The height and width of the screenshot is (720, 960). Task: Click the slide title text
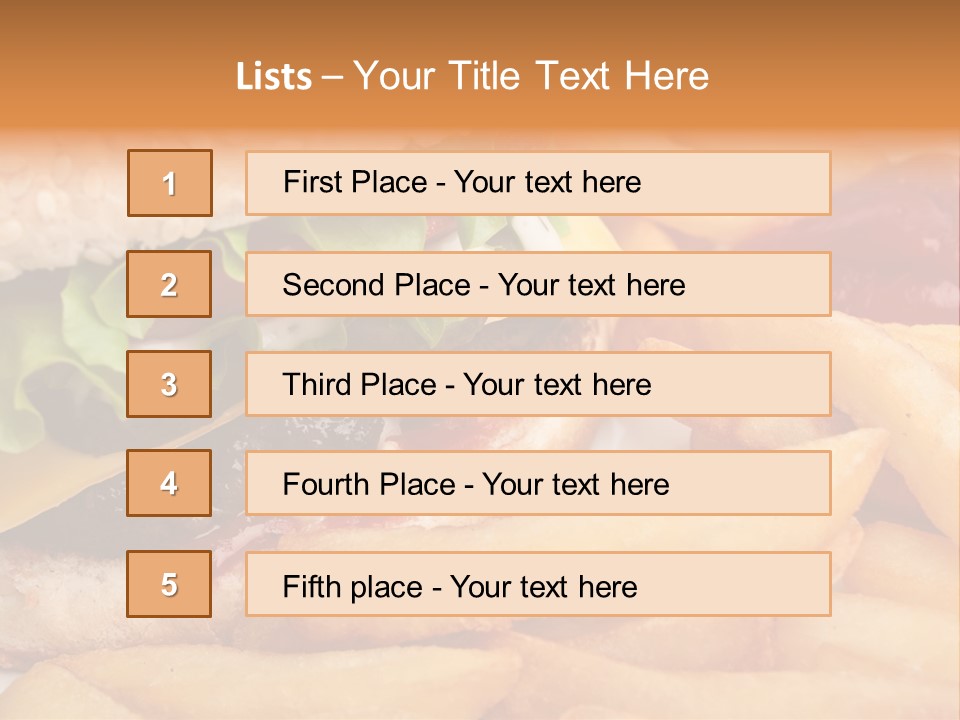473,76
